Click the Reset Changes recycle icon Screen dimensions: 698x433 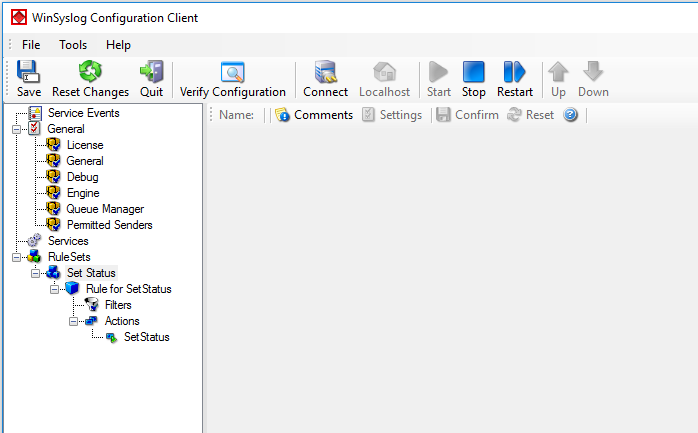tap(90, 72)
